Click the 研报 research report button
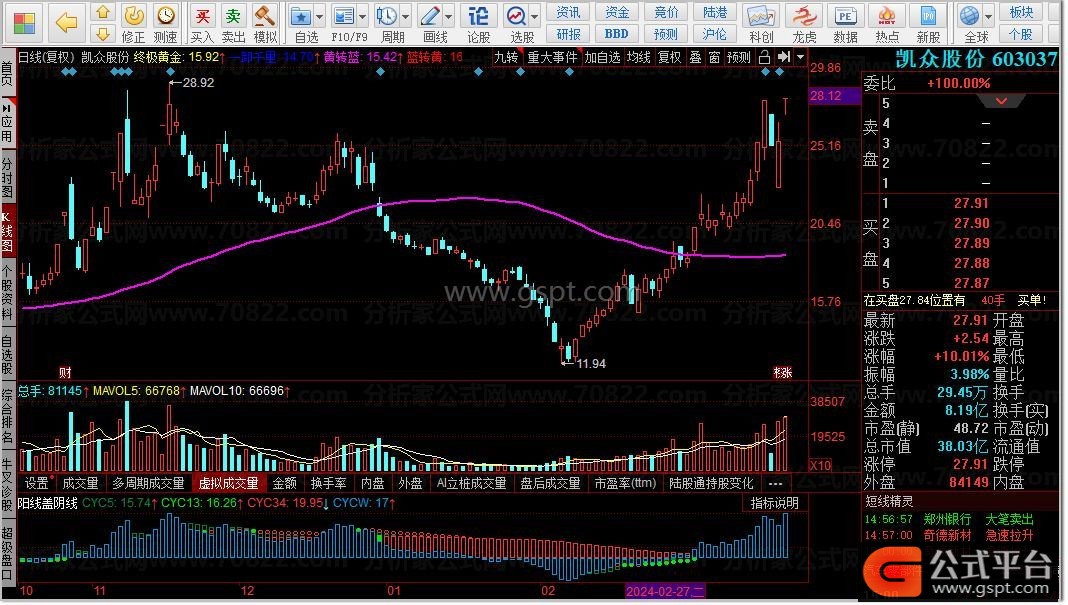 (568, 33)
